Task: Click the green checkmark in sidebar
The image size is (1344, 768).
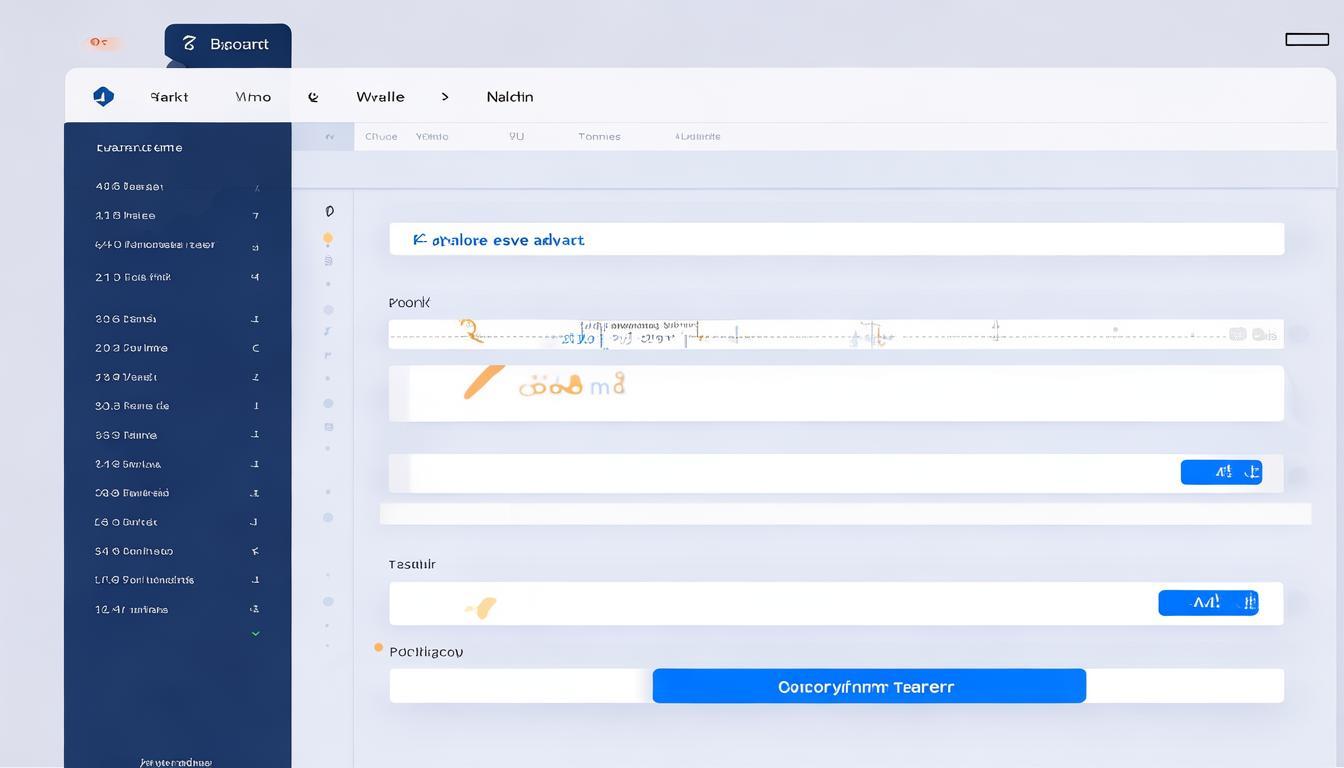Action: coord(255,633)
